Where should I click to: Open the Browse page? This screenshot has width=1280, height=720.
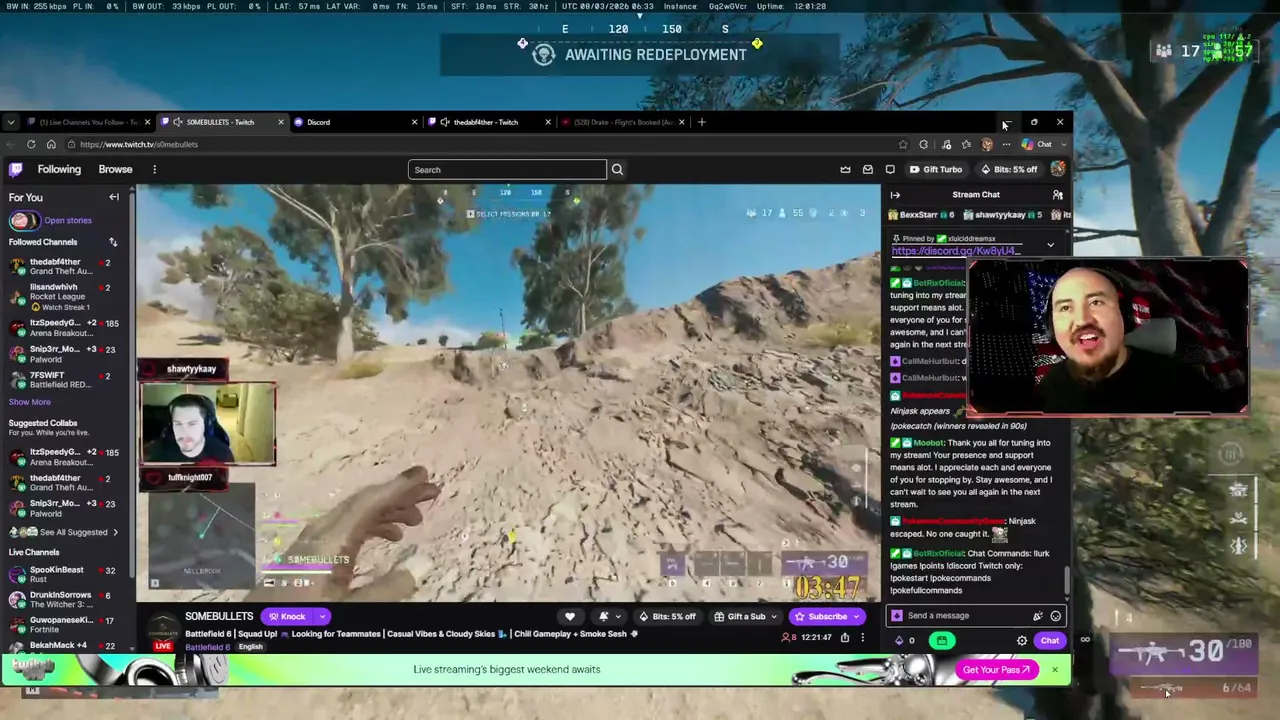coord(115,169)
